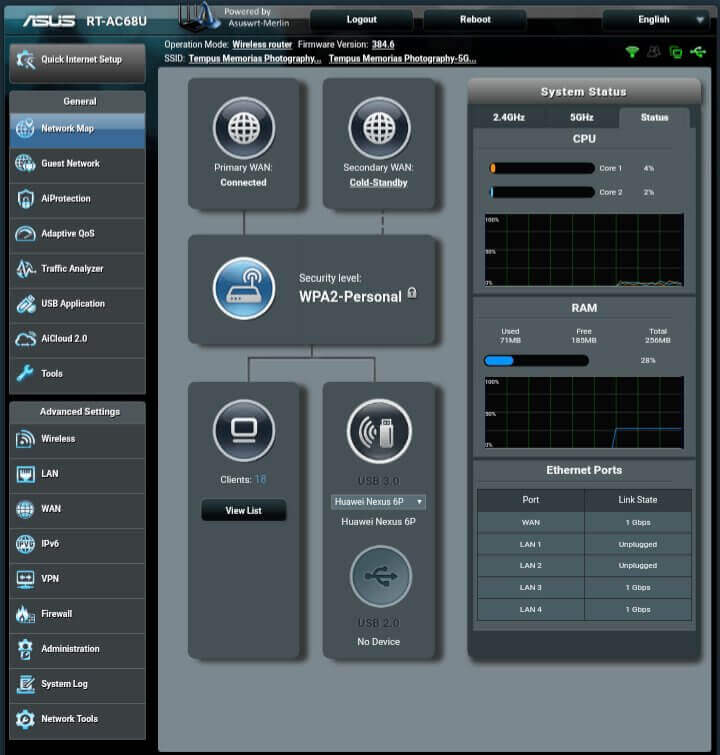Click the guest network status icon in header
Image resolution: width=720 pixels, height=755 pixels.
(x=654, y=52)
